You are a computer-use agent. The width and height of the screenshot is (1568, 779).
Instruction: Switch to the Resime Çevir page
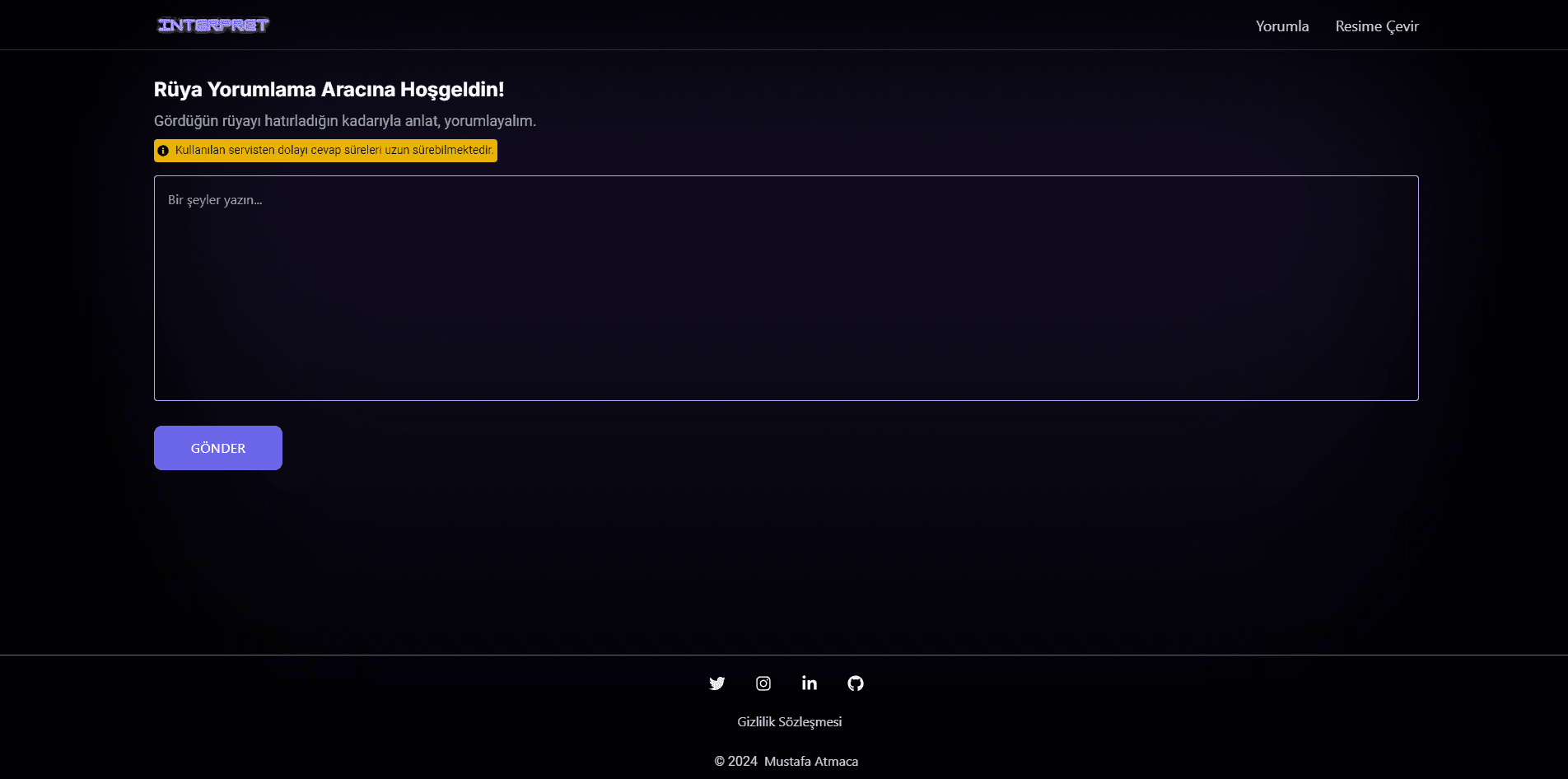tap(1377, 26)
